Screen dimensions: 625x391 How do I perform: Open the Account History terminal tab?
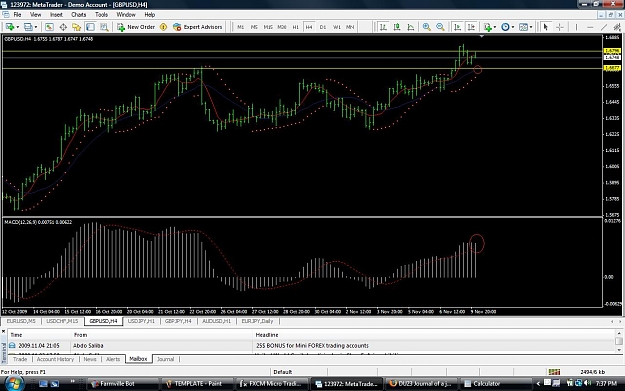(55, 359)
